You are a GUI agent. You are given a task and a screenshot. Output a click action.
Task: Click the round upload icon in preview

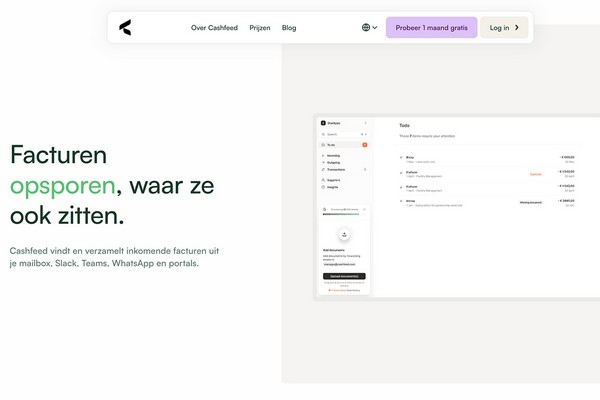344,234
